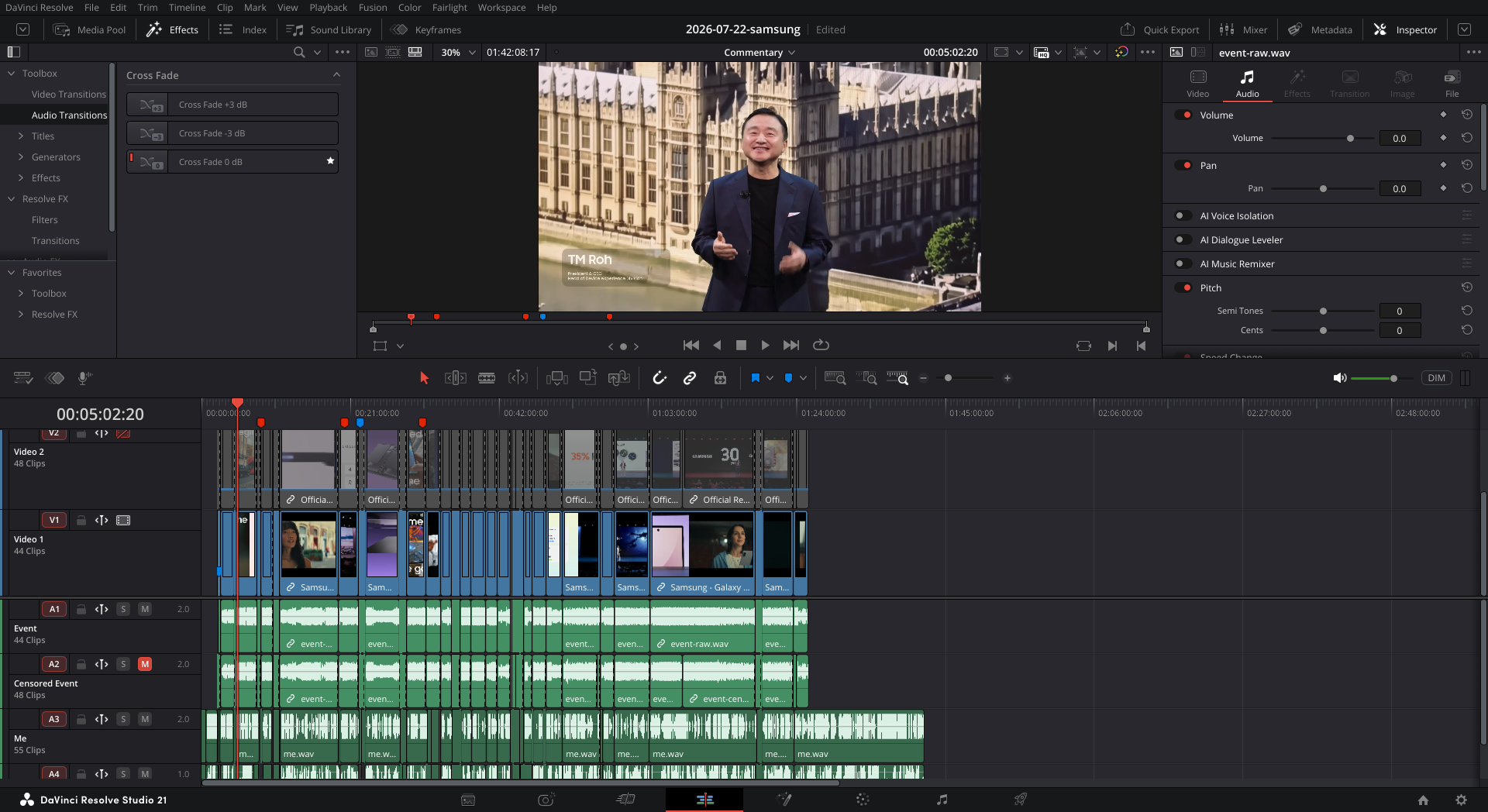Image resolution: width=1488 pixels, height=812 pixels.
Task: Solo the A1 Event track
Action: (123, 609)
